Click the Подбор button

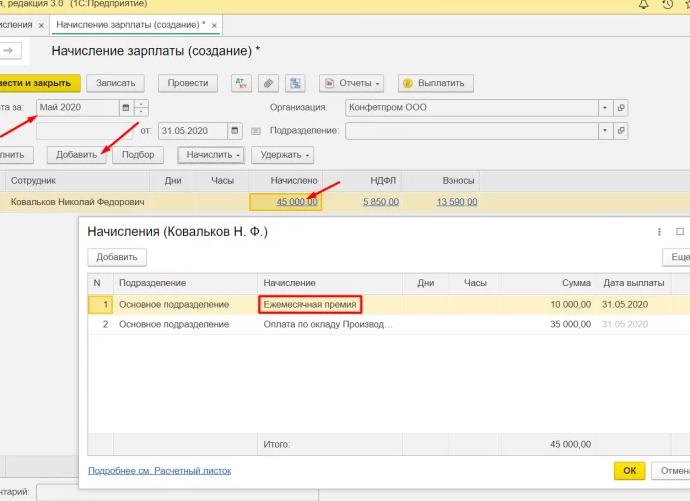tap(138, 155)
